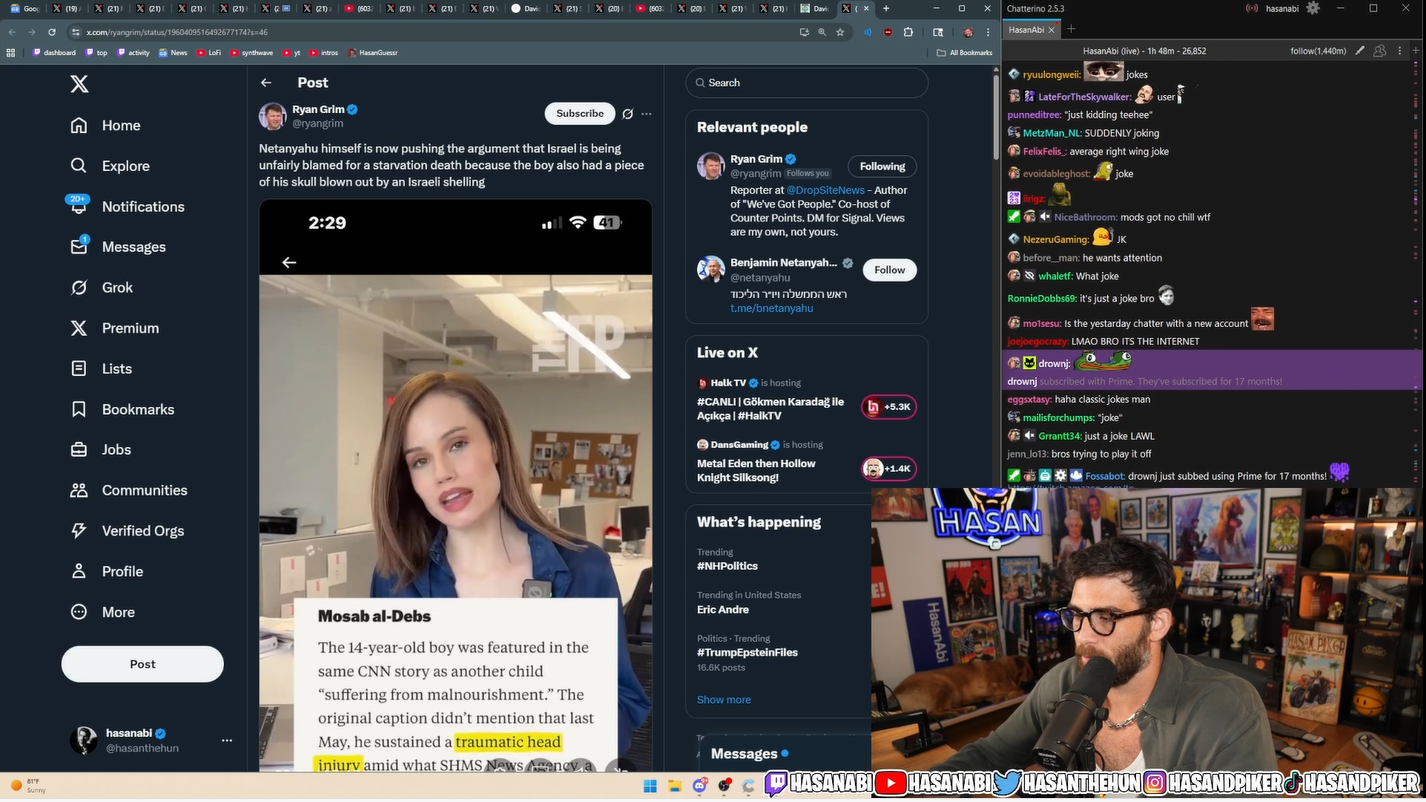Open Chatterino moderation mode sword icon
Screen dimensions: 1426x802
click(x=1361, y=50)
